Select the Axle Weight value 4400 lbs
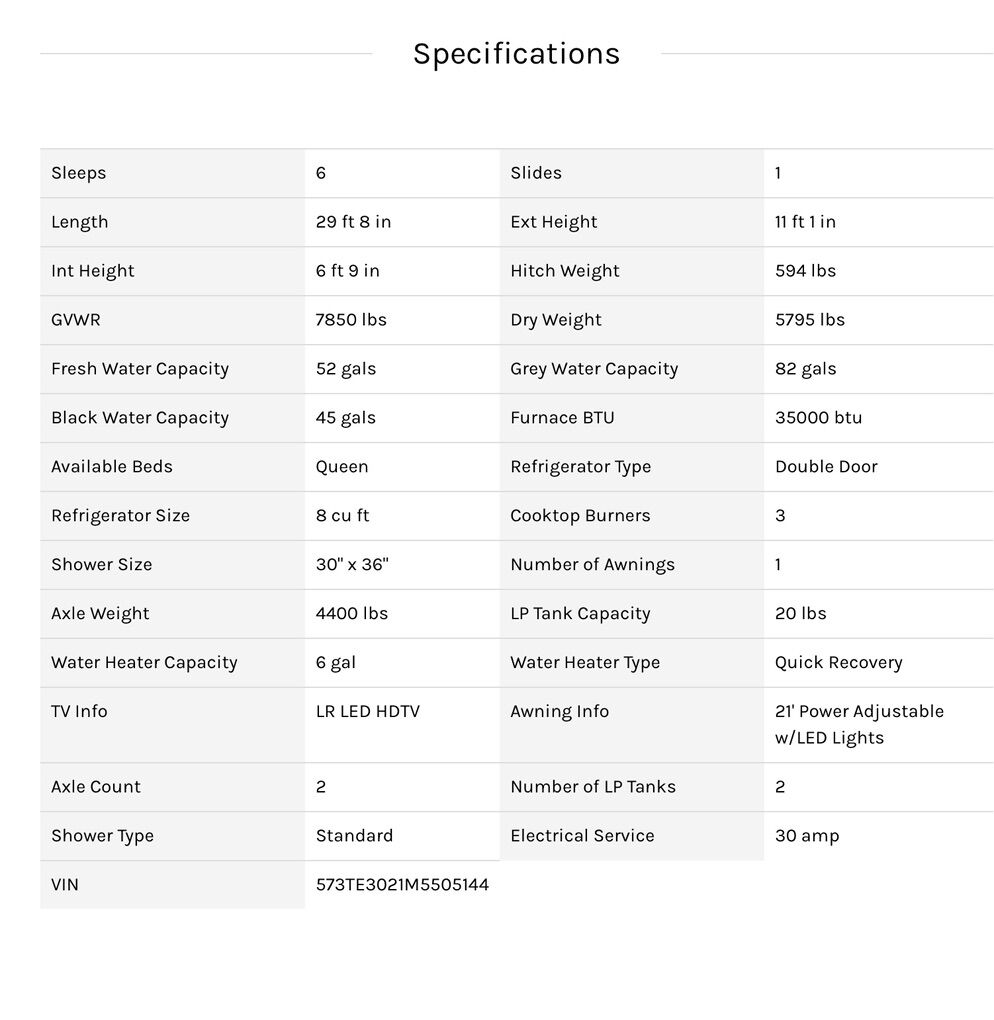Viewport: 994px width, 1020px height. [351, 614]
